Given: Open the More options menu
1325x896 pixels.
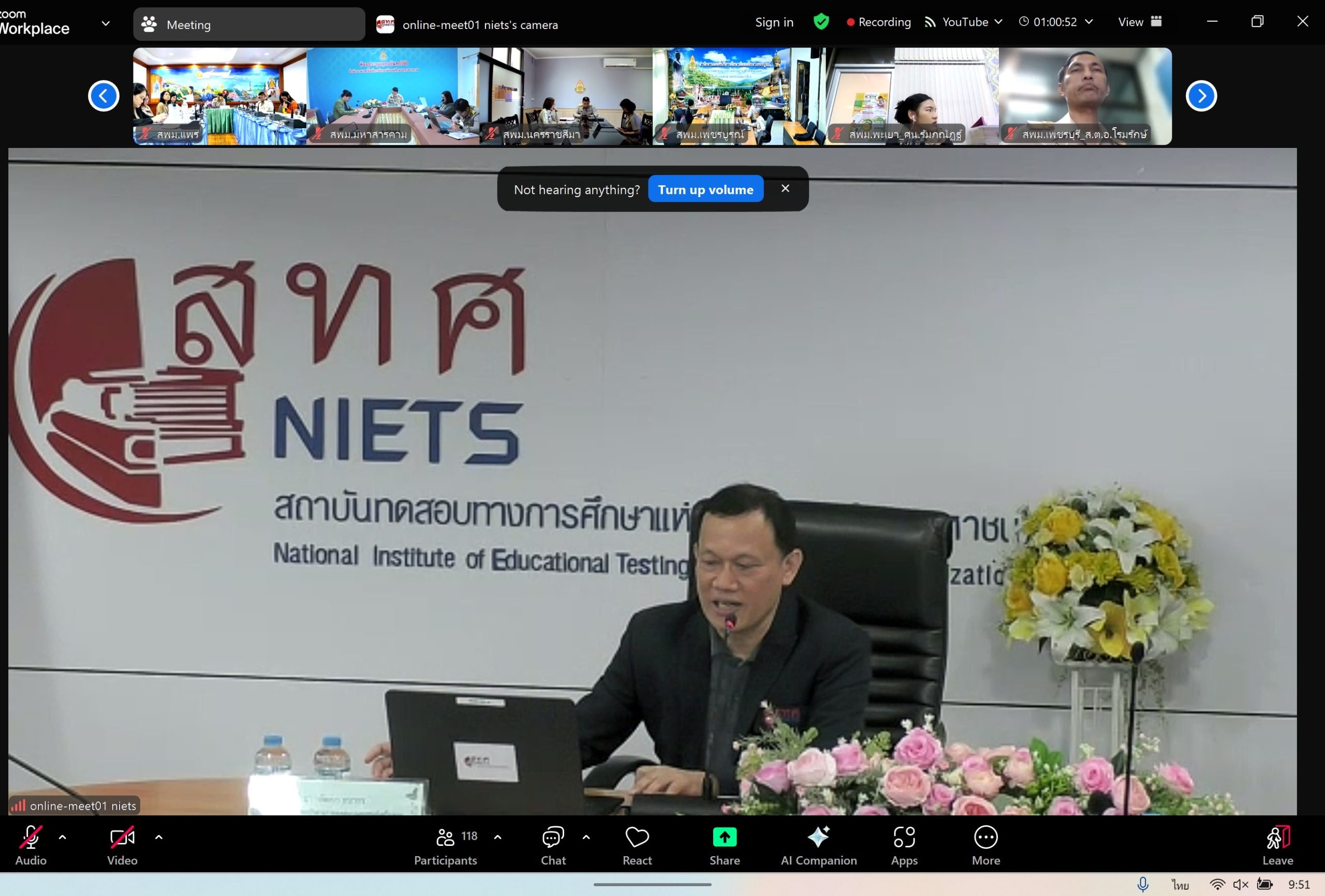Looking at the screenshot, I should (x=986, y=846).
